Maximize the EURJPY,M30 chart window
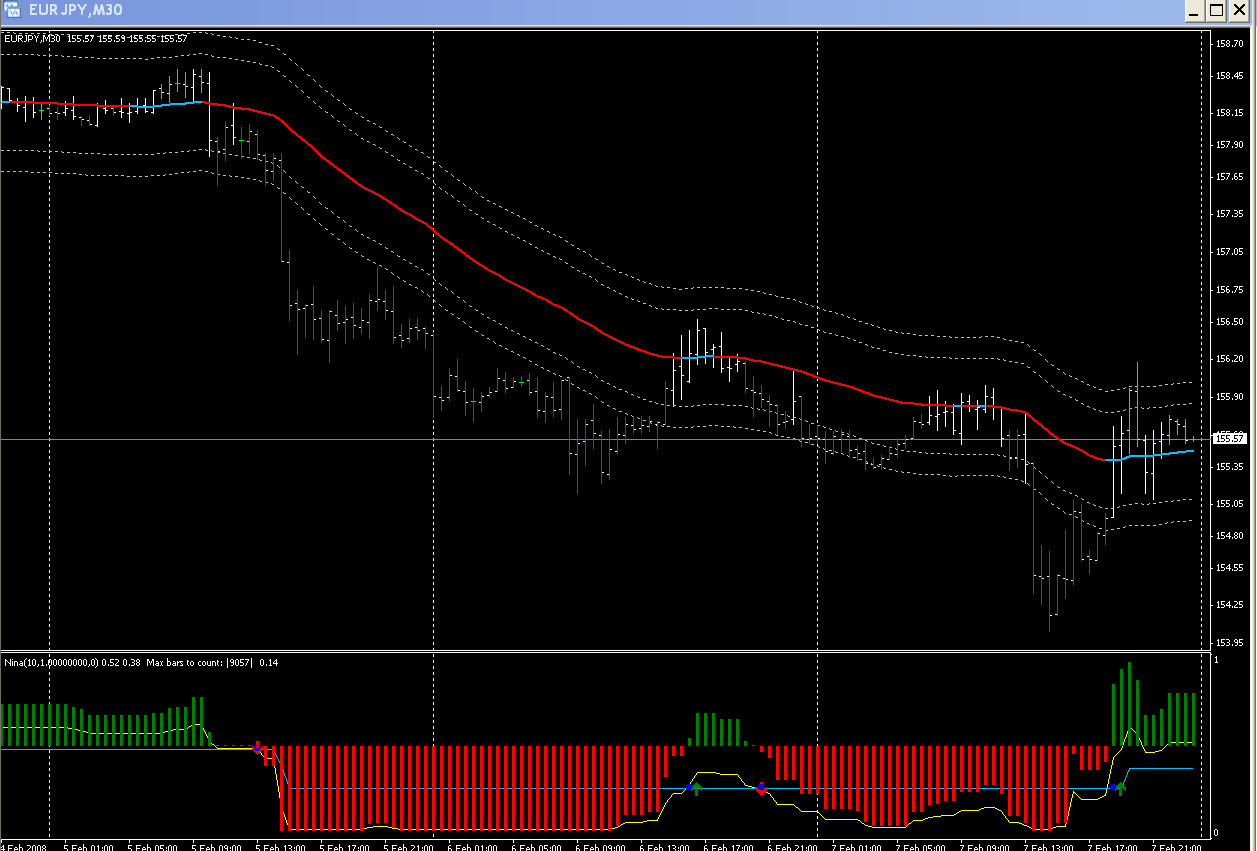The width and height of the screenshot is (1257, 851). pyautogui.click(x=1216, y=11)
